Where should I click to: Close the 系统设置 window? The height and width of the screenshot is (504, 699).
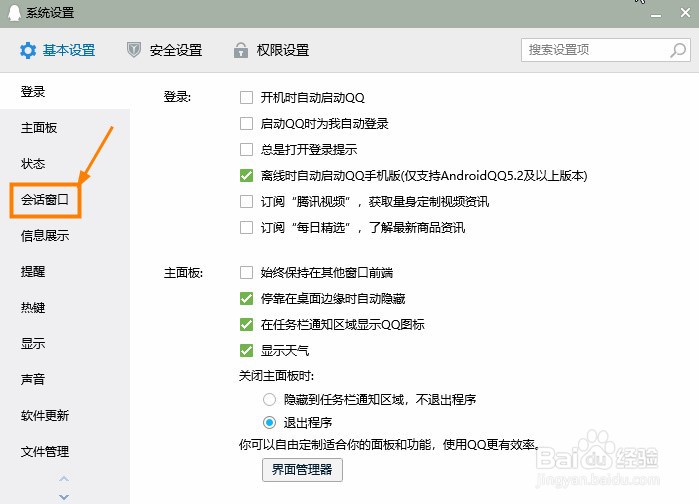[685, 12]
